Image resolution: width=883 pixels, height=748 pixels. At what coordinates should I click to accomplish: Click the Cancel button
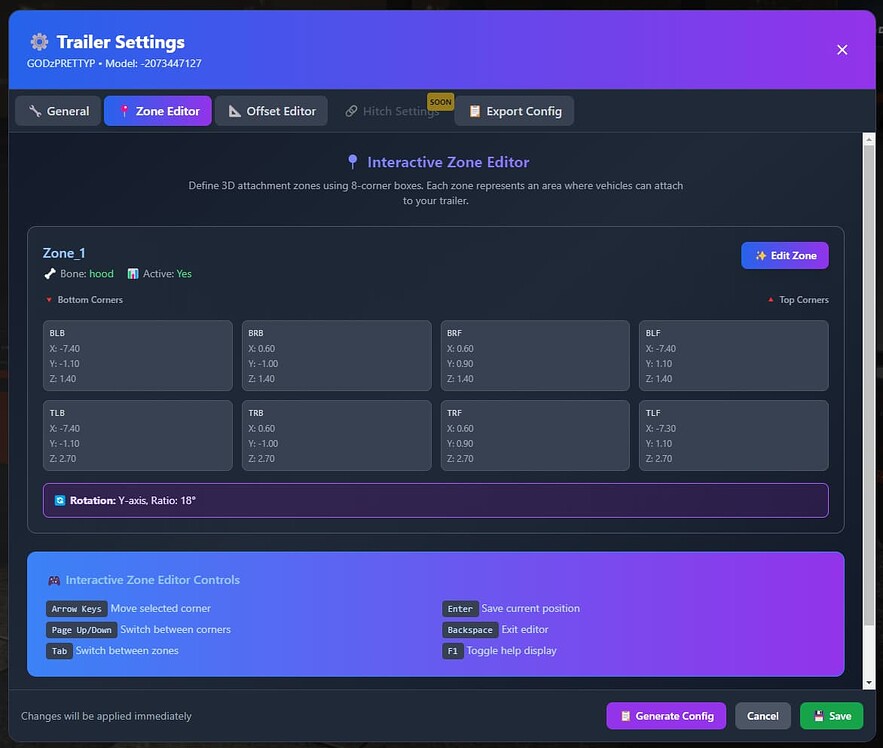[763, 716]
